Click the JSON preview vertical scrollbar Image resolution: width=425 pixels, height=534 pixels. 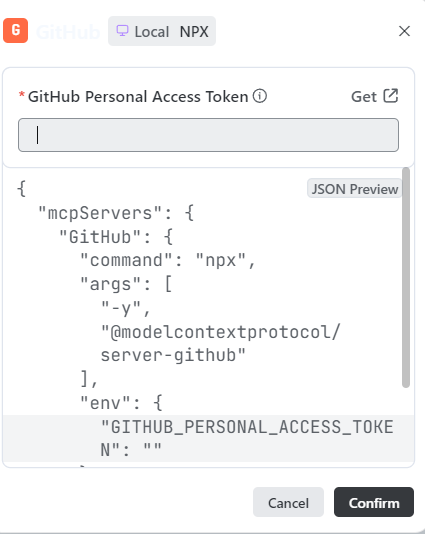[x=406, y=278]
